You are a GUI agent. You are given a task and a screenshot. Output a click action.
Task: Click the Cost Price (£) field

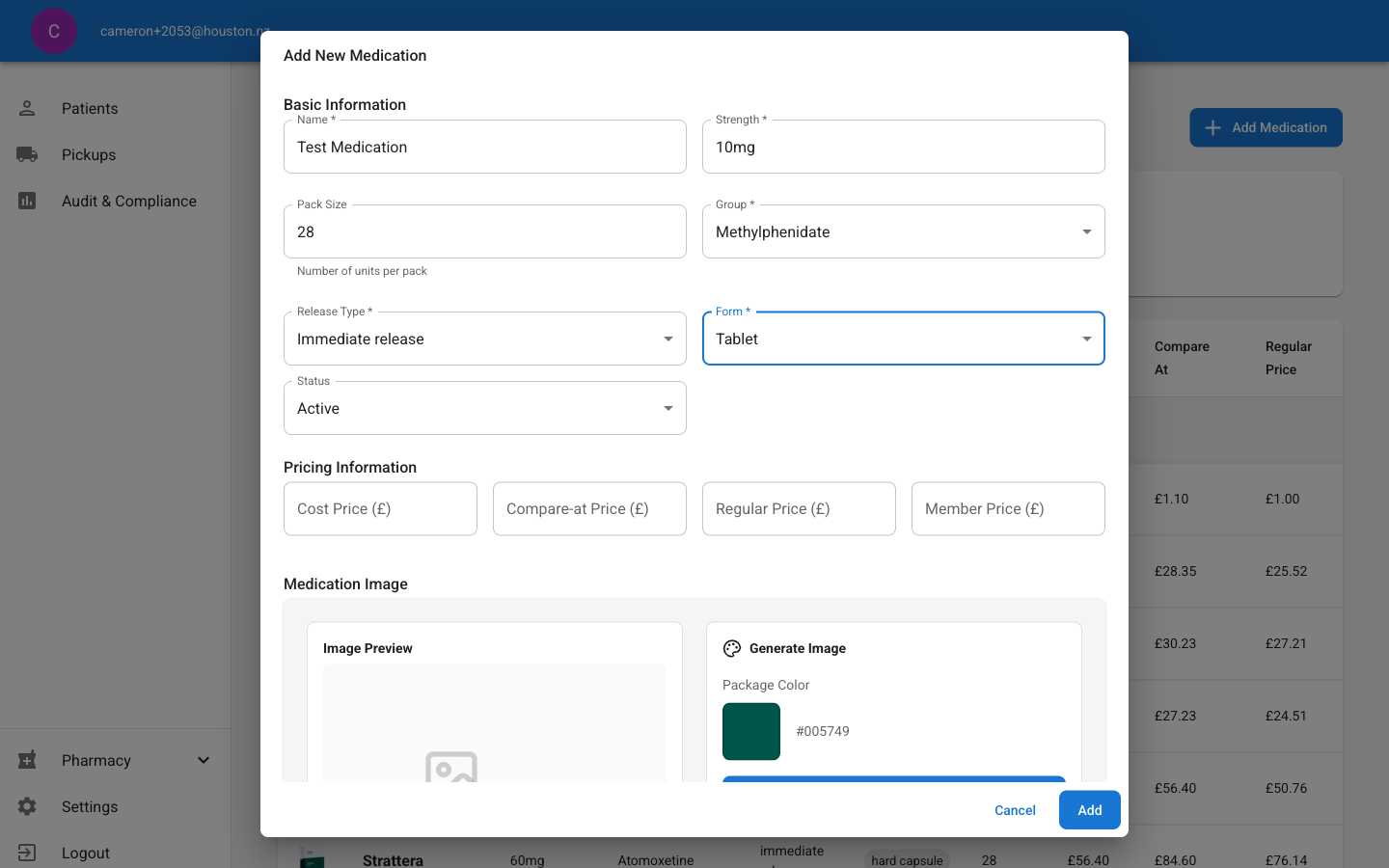pyautogui.click(x=380, y=508)
